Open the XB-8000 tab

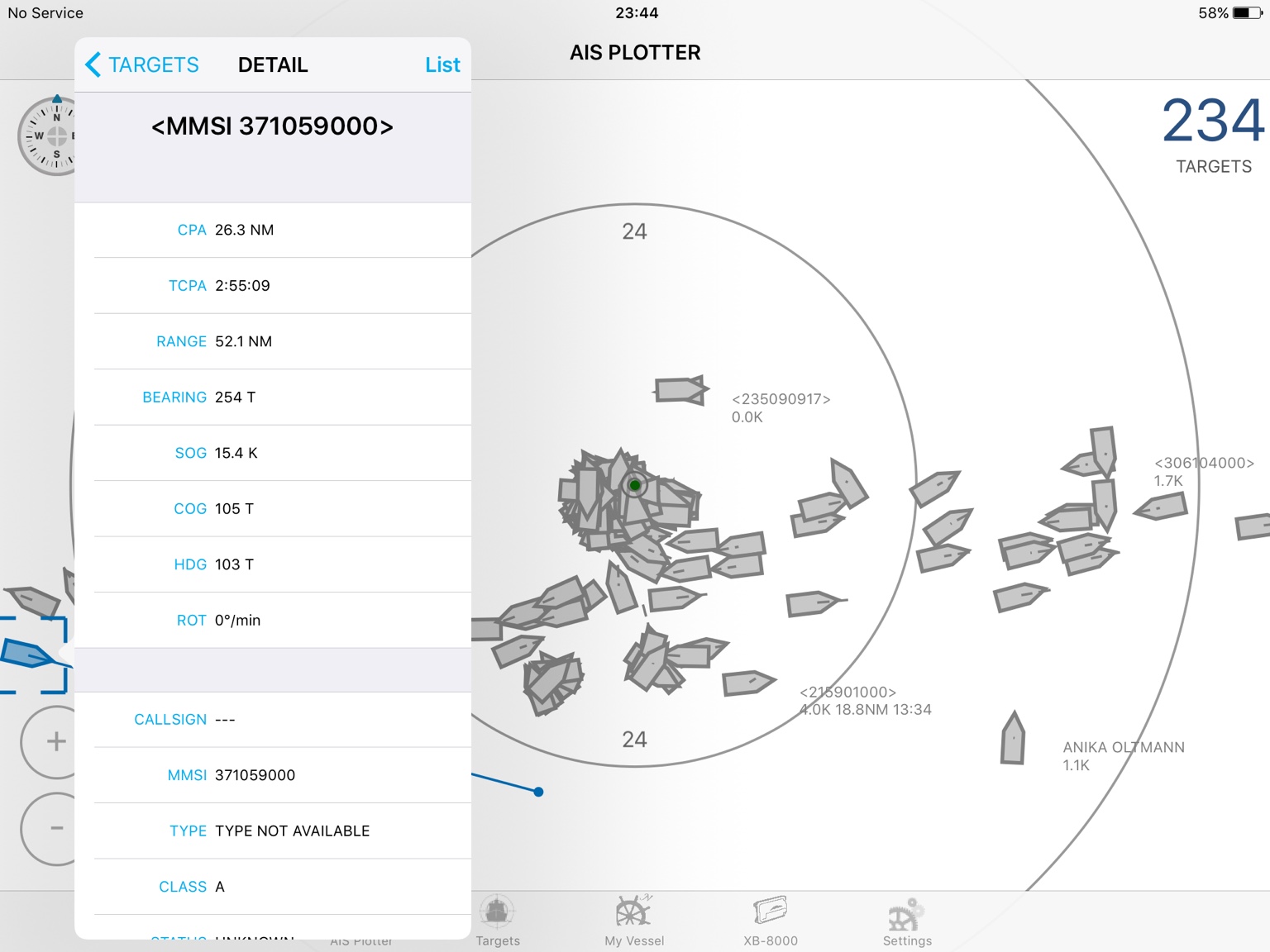tap(771, 921)
